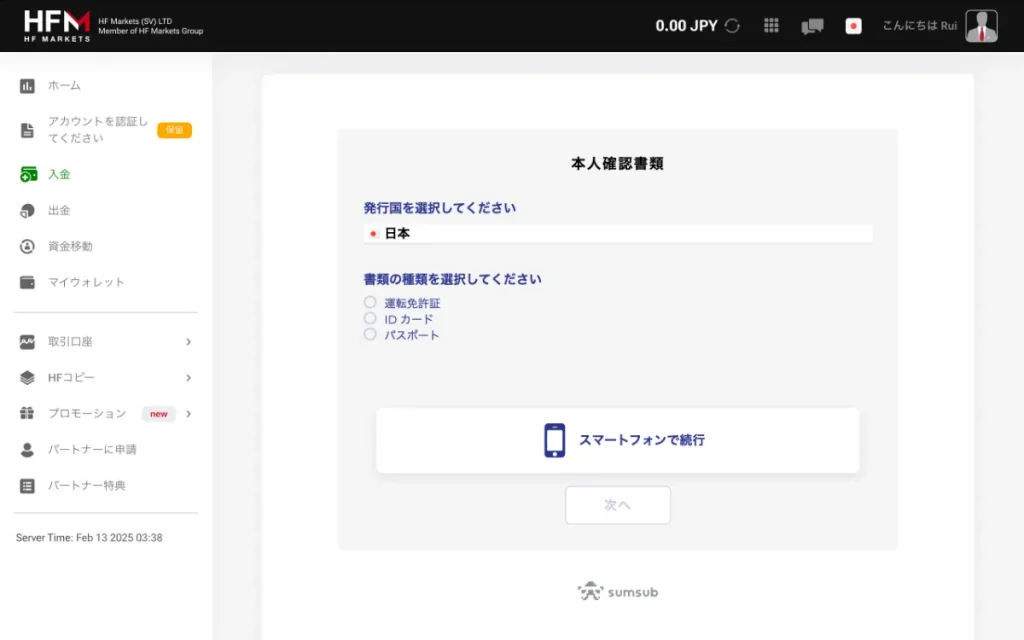Click the 資金移動 transfer icon

tap(27, 246)
